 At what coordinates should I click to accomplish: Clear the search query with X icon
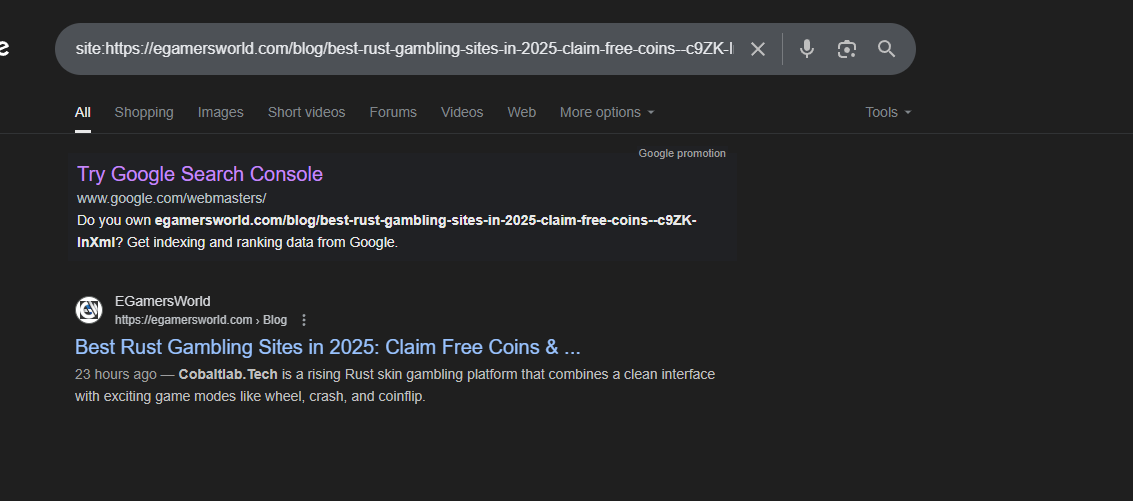tap(757, 49)
